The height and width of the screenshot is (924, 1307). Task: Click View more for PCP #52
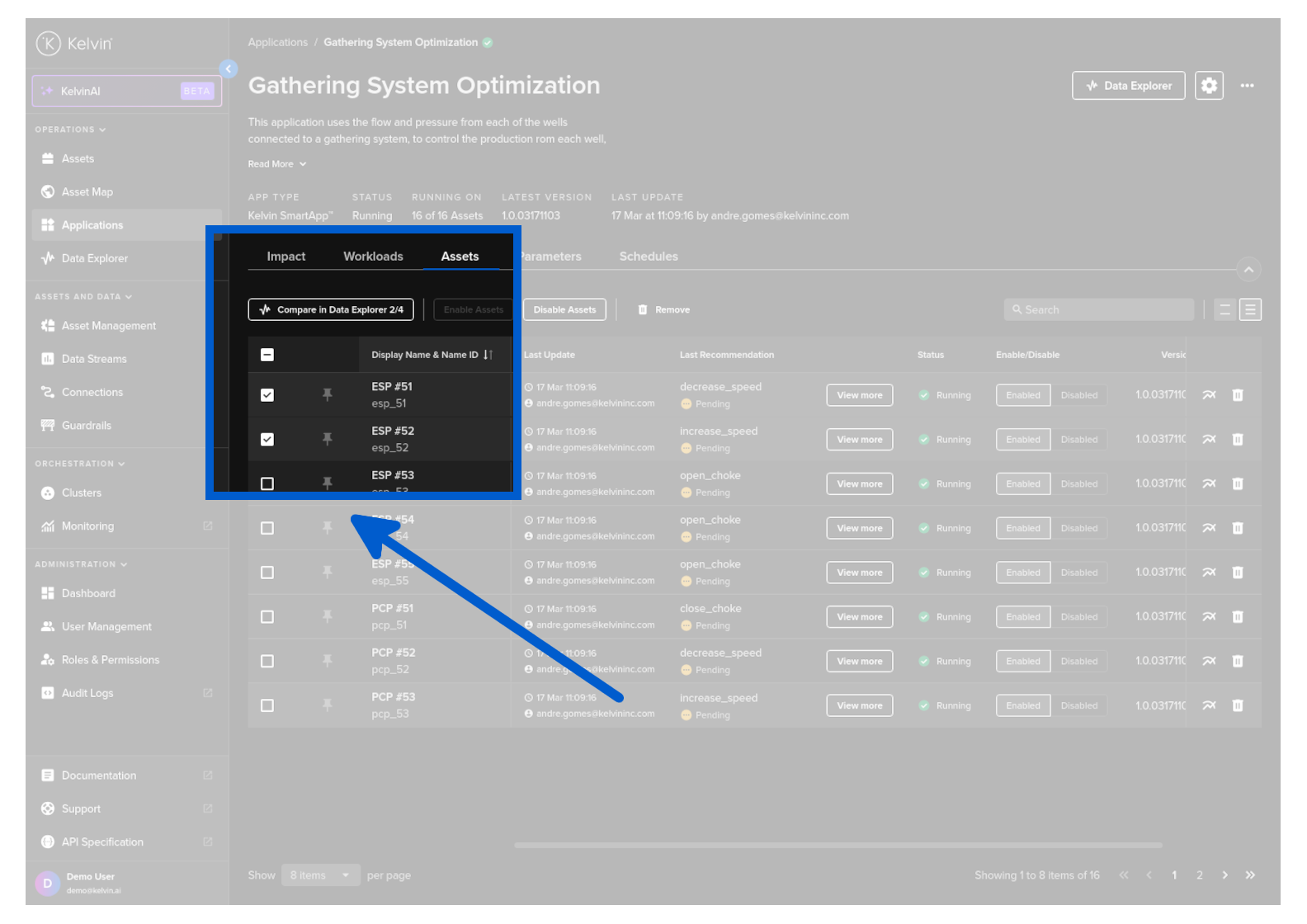tap(859, 662)
